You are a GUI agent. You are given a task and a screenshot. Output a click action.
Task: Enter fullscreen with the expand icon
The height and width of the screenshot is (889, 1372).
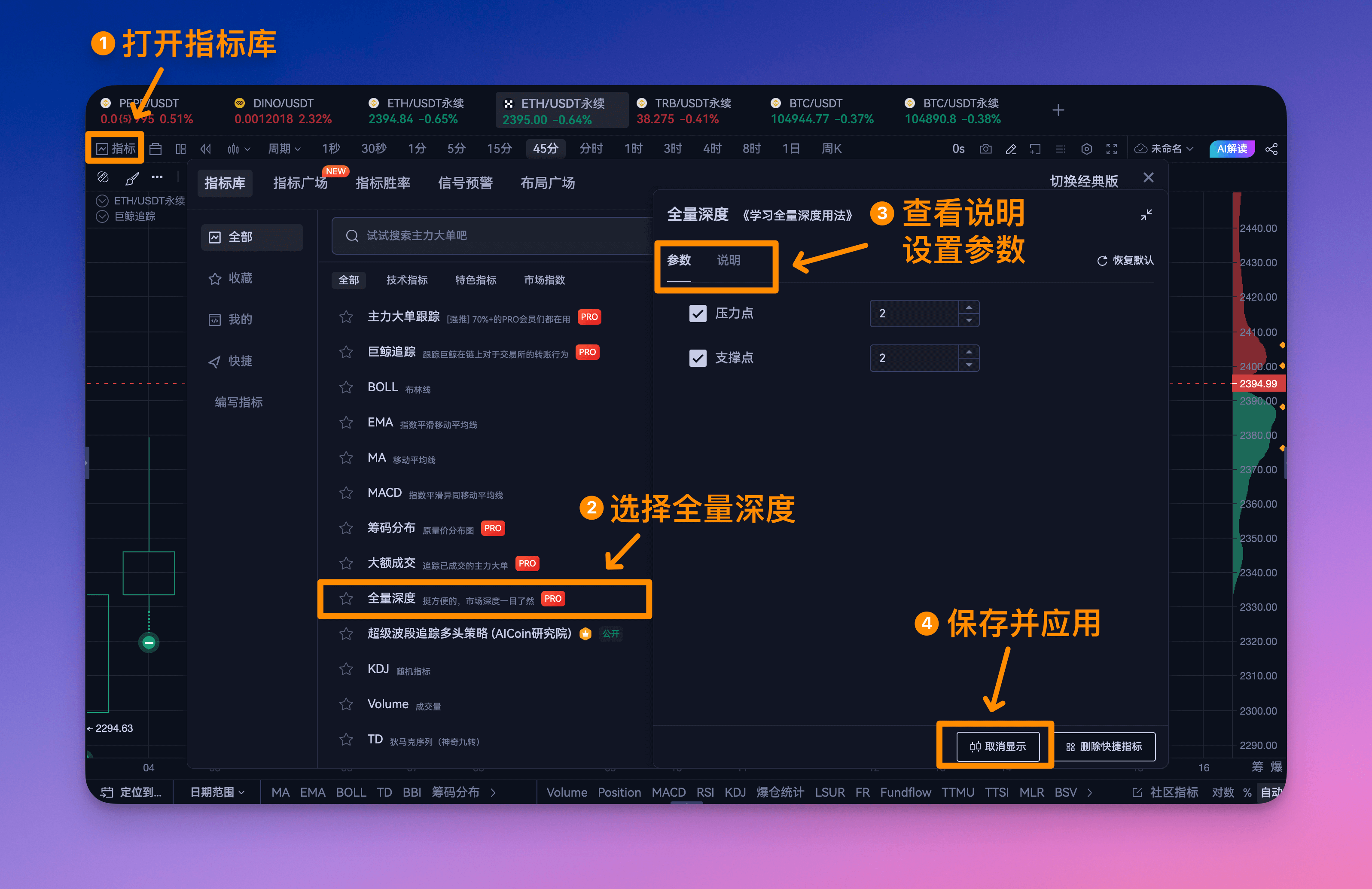(x=1111, y=149)
